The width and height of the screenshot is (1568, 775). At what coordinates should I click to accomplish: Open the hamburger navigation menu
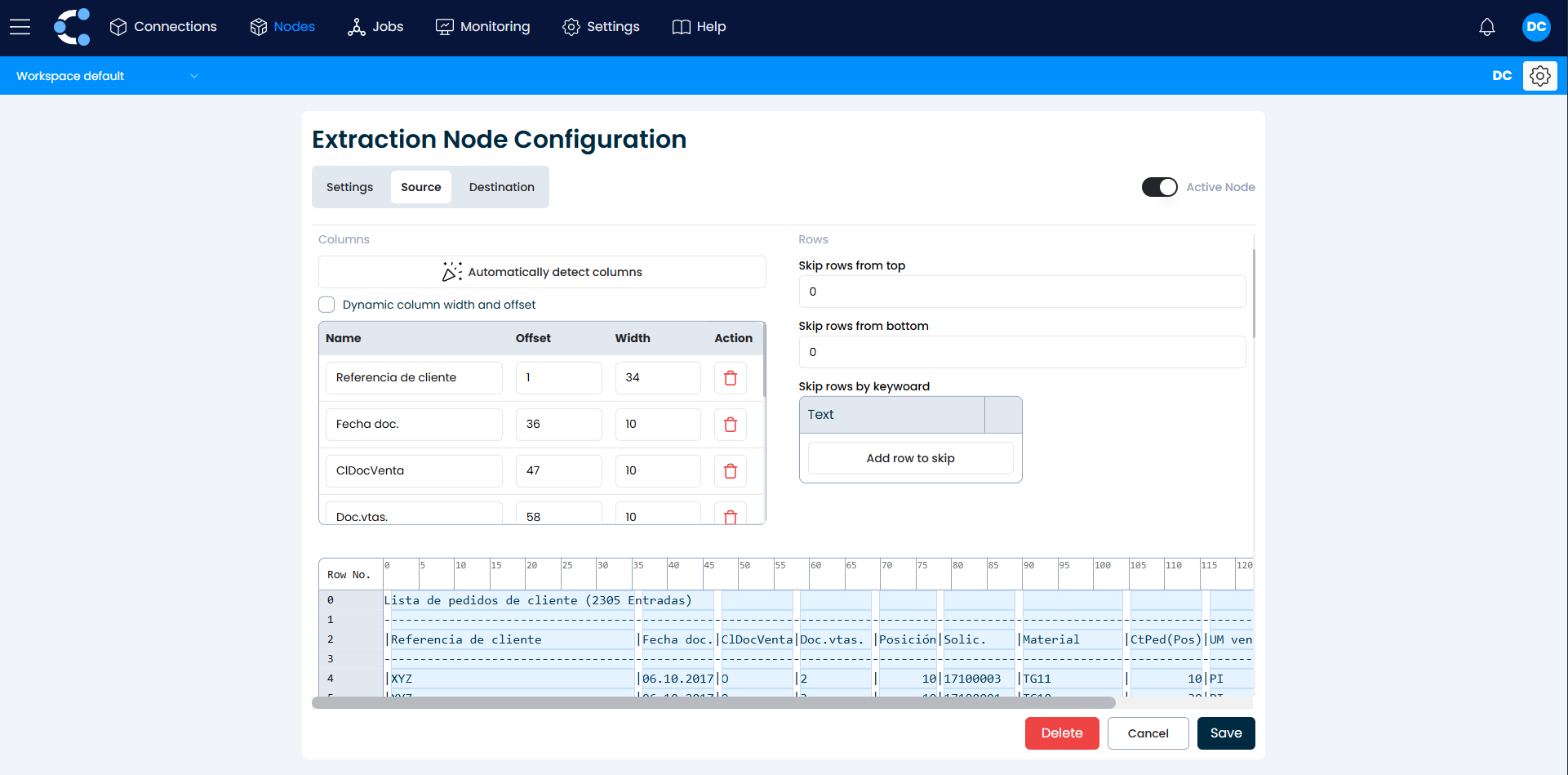click(x=20, y=27)
